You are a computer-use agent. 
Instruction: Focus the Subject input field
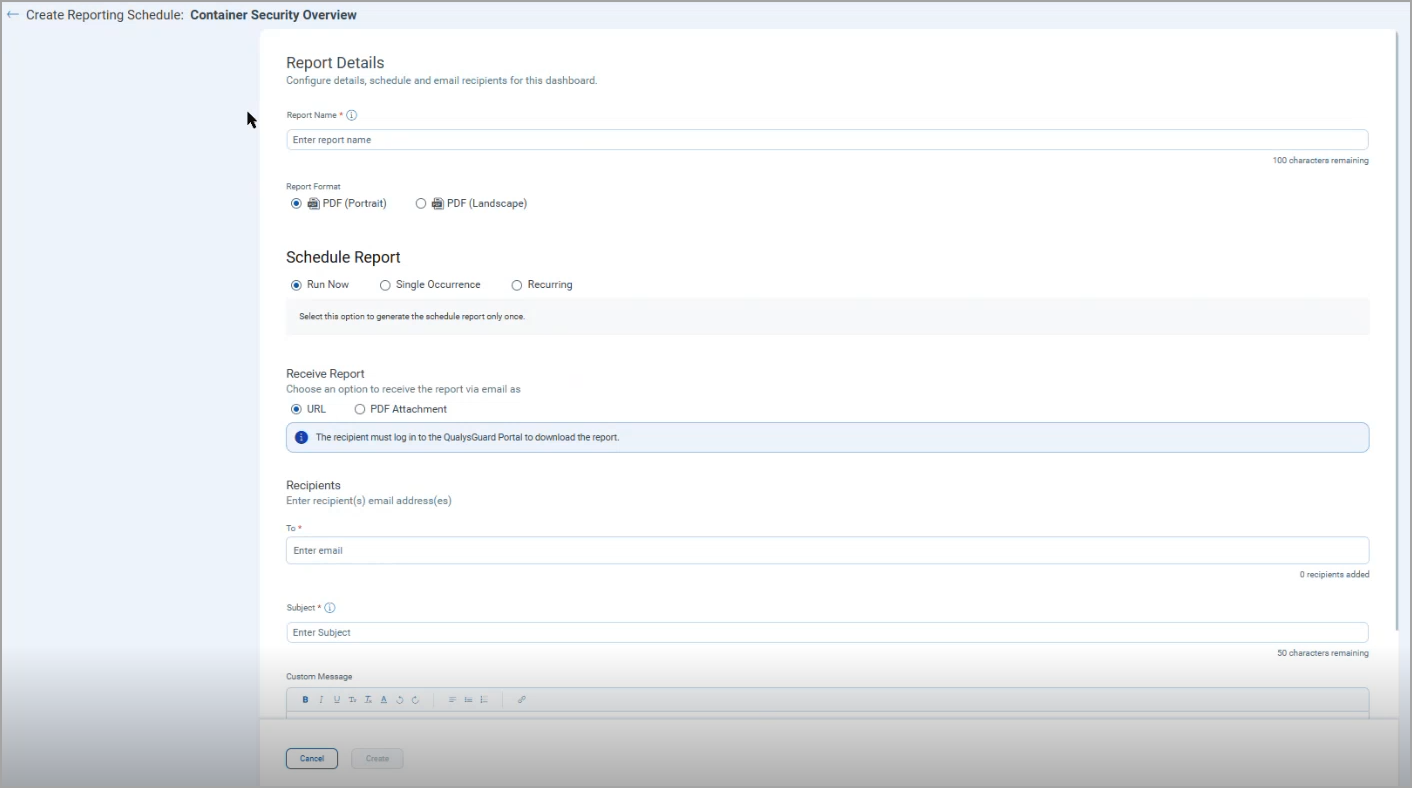(x=827, y=632)
